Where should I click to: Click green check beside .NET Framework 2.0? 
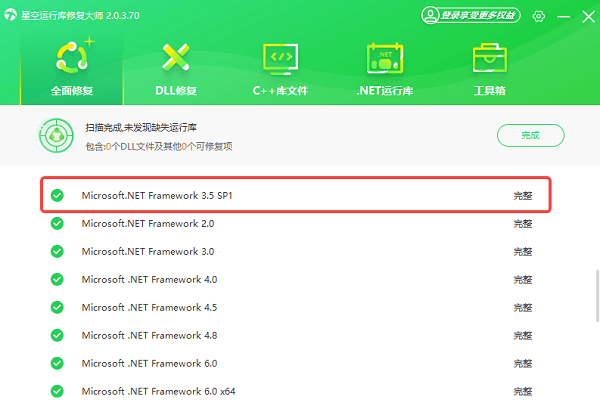58,224
